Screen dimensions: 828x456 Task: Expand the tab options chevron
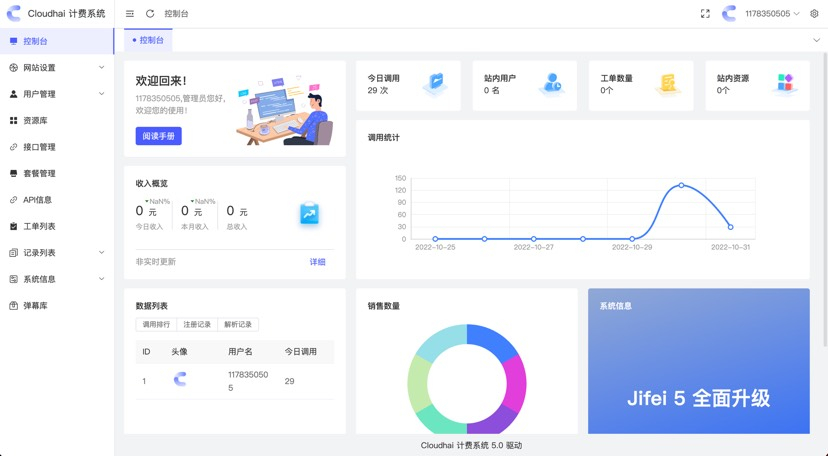[x=816, y=41]
